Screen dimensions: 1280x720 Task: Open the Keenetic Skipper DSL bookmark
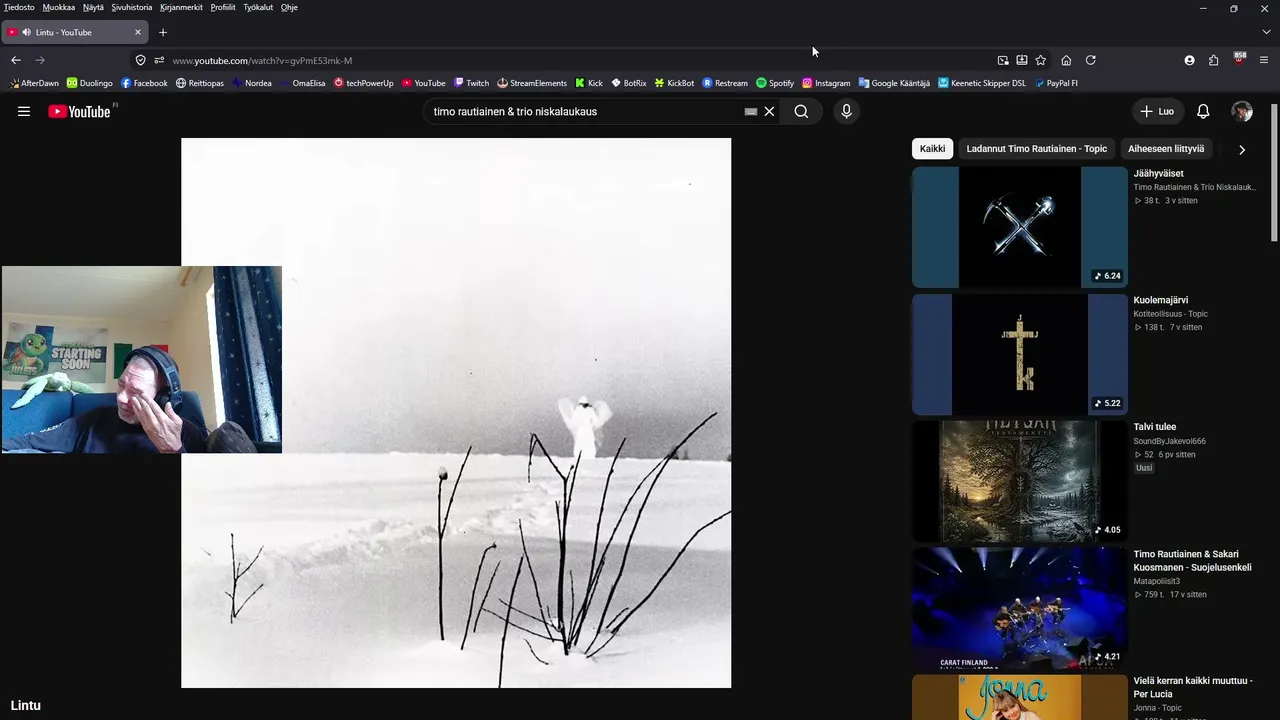point(982,83)
